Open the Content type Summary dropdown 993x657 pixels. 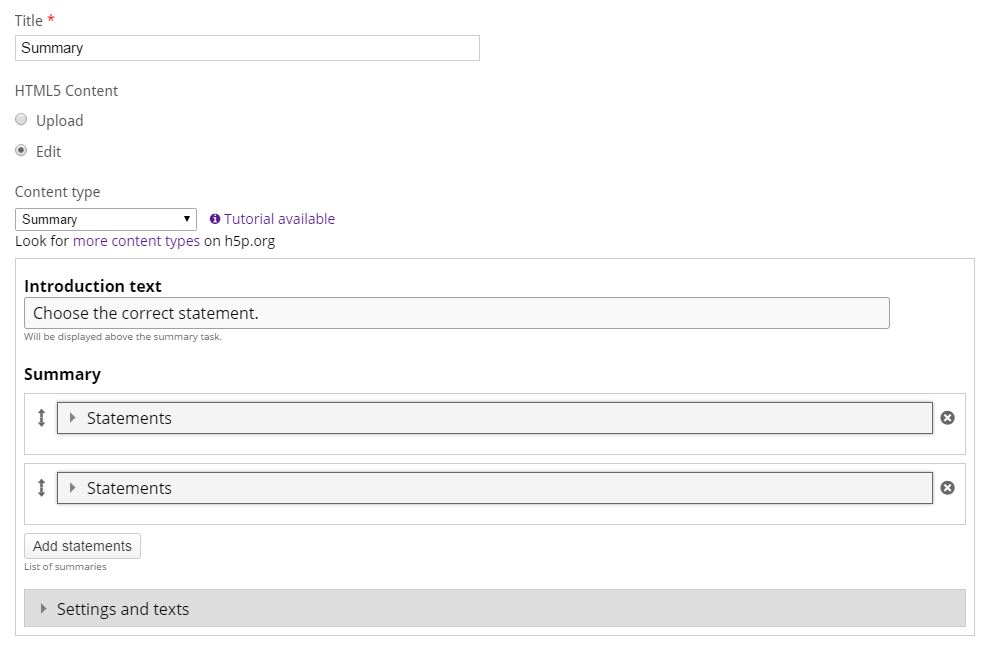[106, 220]
